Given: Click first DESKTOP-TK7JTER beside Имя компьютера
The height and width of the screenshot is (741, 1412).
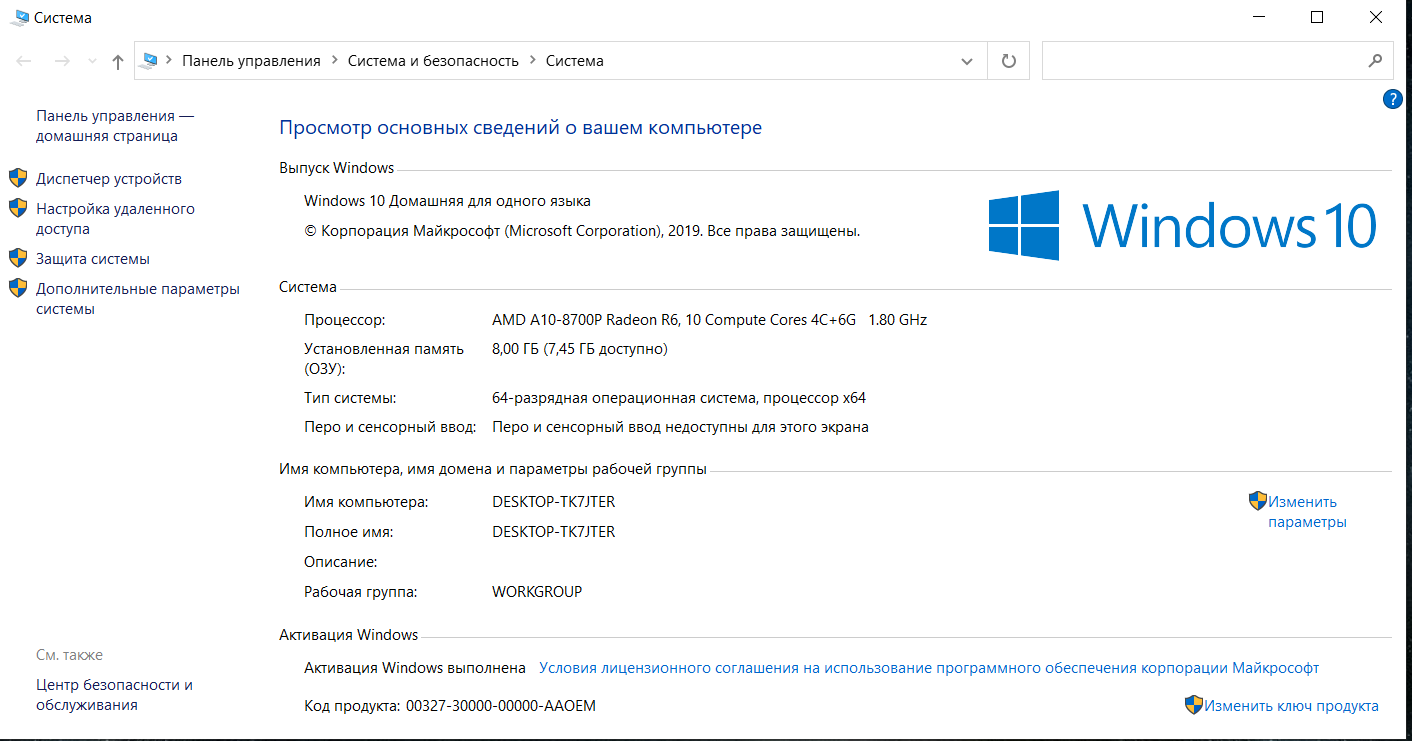Looking at the screenshot, I should pyautogui.click(x=554, y=502).
